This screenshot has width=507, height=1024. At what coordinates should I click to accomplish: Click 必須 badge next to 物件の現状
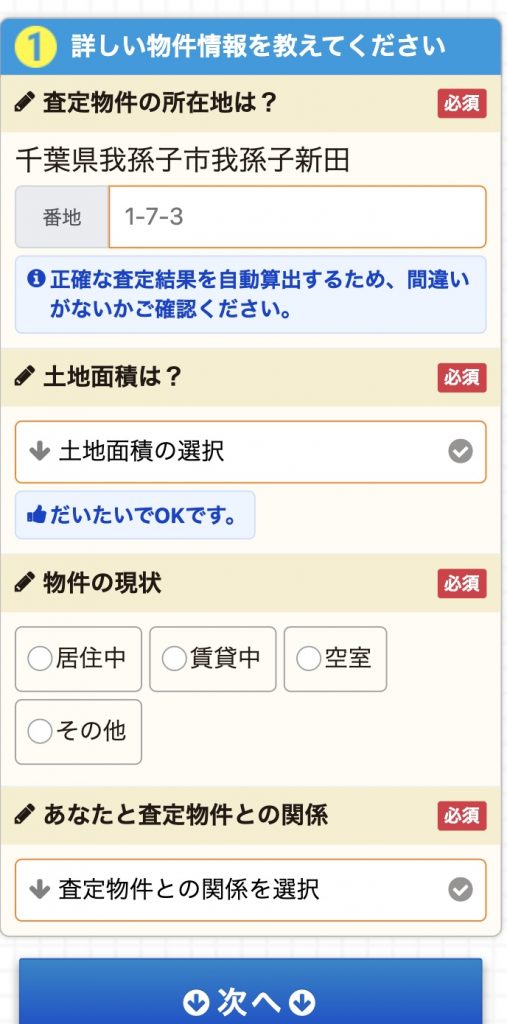462,583
